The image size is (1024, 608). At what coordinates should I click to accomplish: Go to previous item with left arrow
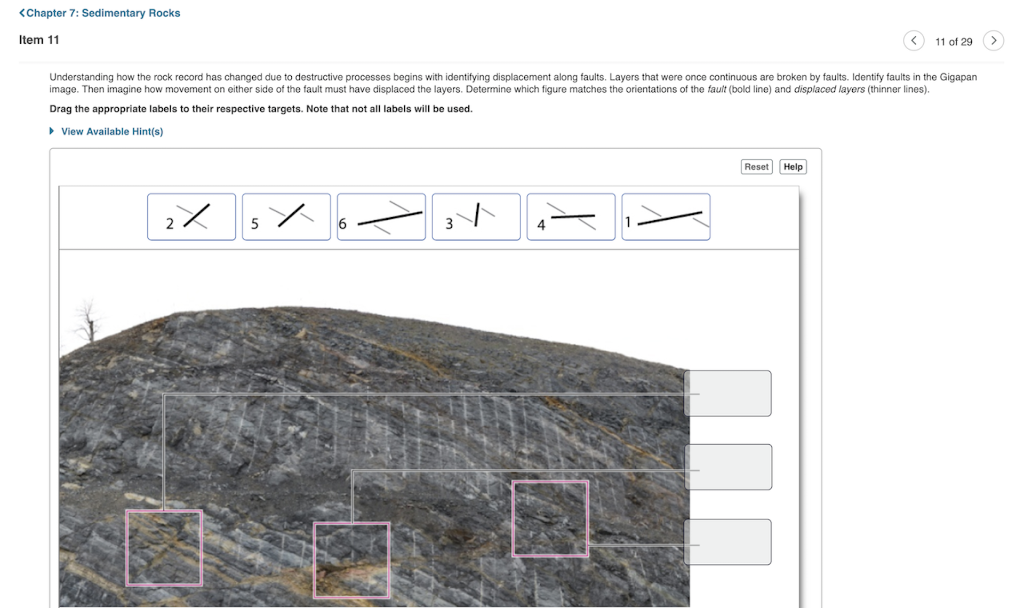913,40
